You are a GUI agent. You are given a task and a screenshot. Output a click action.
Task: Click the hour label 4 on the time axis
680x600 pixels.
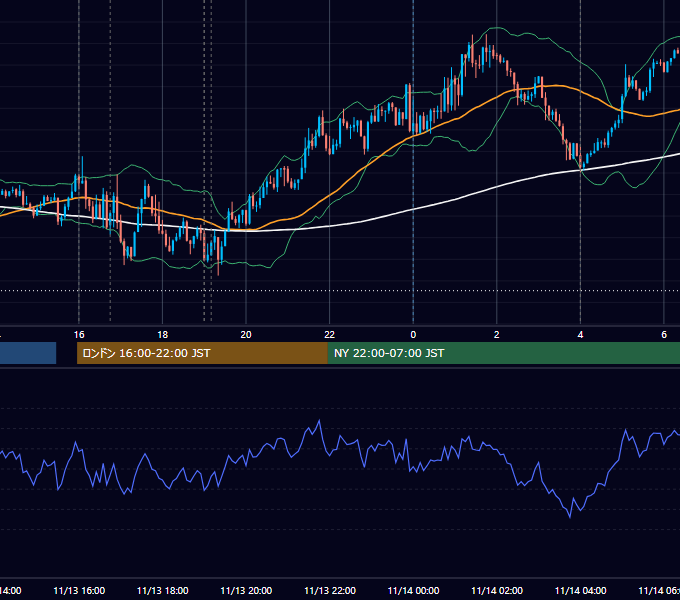point(580,335)
